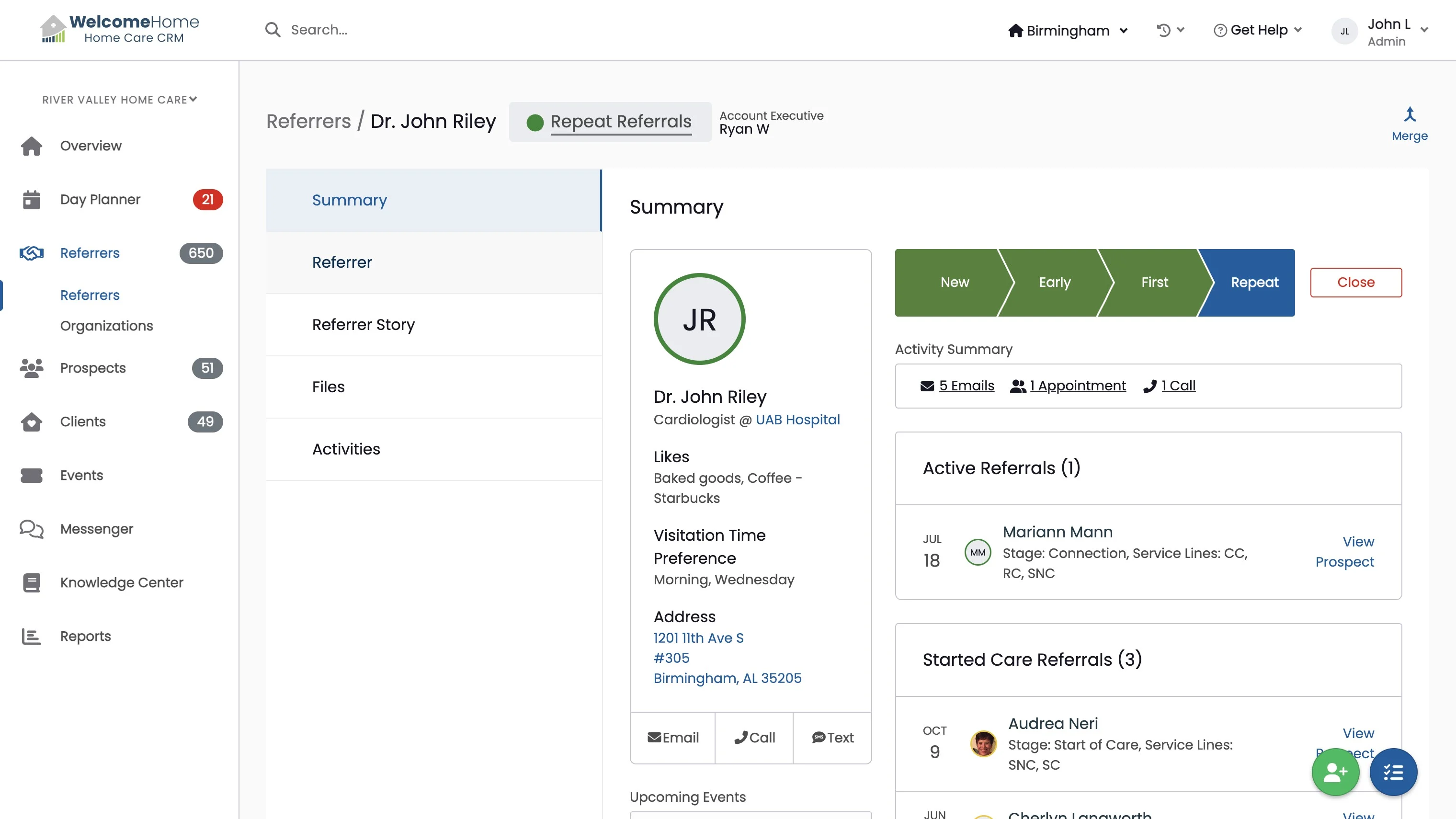Open the UAB Hospital link
Screen dimensions: 1456x819
tap(797, 420)
